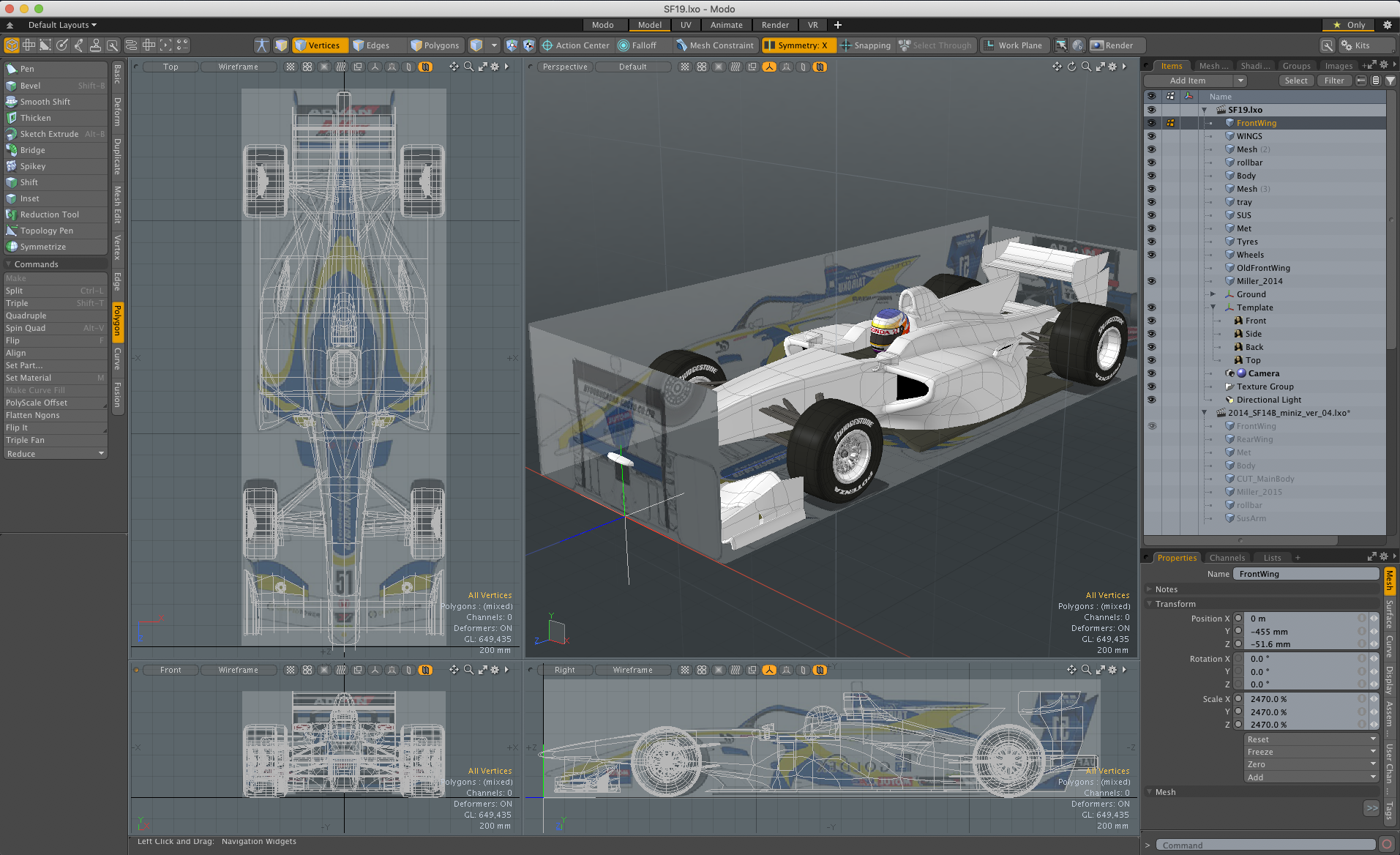Viewport: 1400px width, 855px height.
Task: Select the Pen tool
Action: tap(55, 69)
